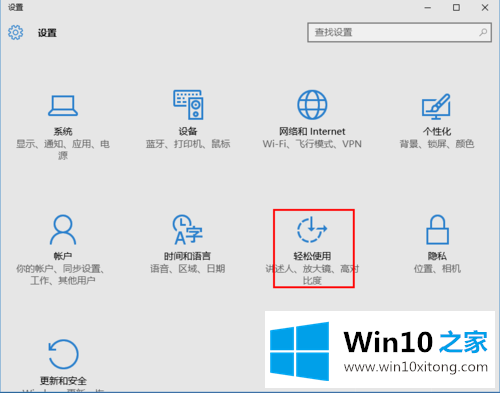Open the 个性化 (Personalization) brush icon
Image resolution: width=500 pixels, height=393 pixels.
tap(436, 106)
